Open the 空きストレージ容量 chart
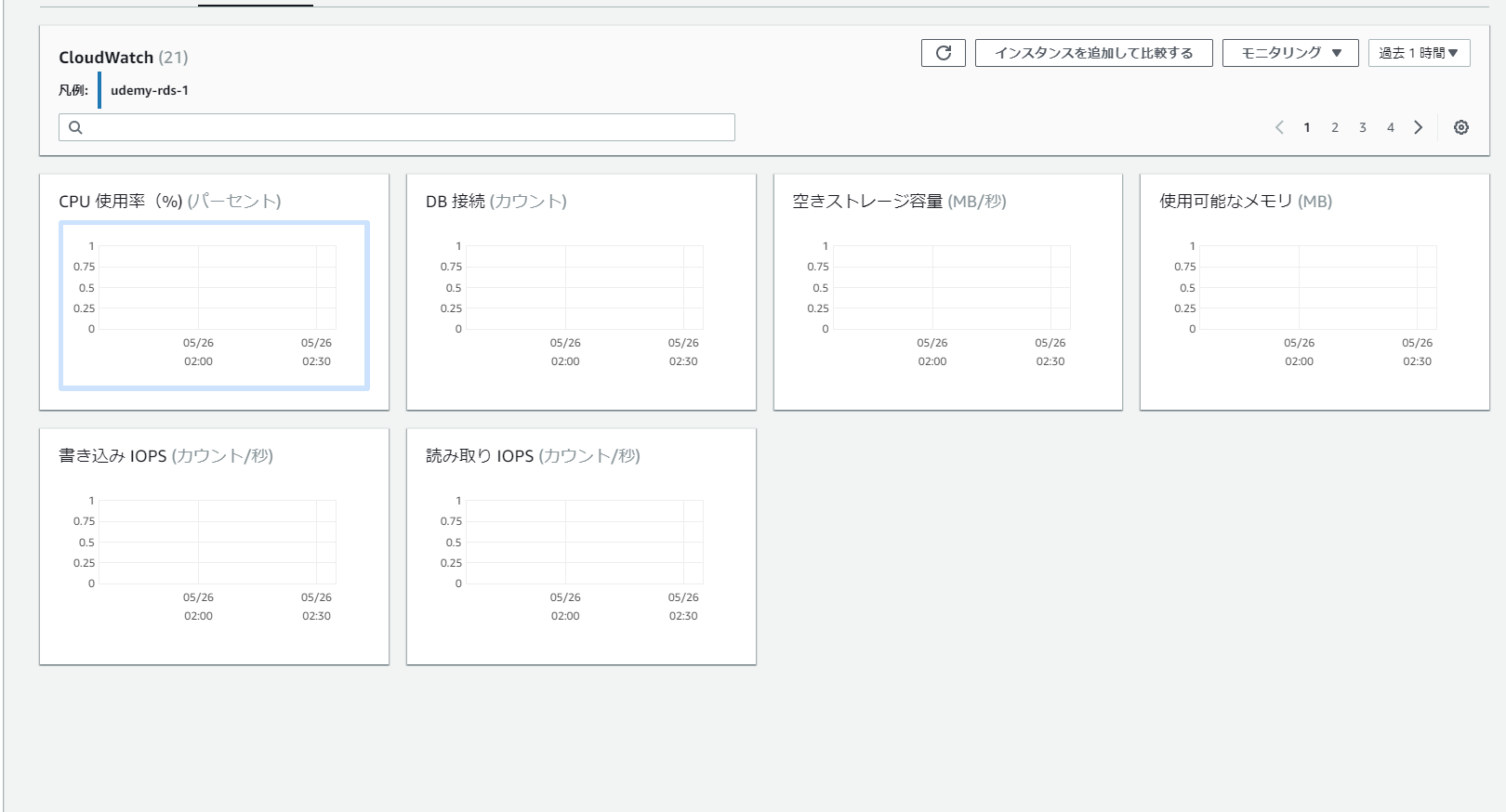 pyautogui.click(x=948, y=306)
